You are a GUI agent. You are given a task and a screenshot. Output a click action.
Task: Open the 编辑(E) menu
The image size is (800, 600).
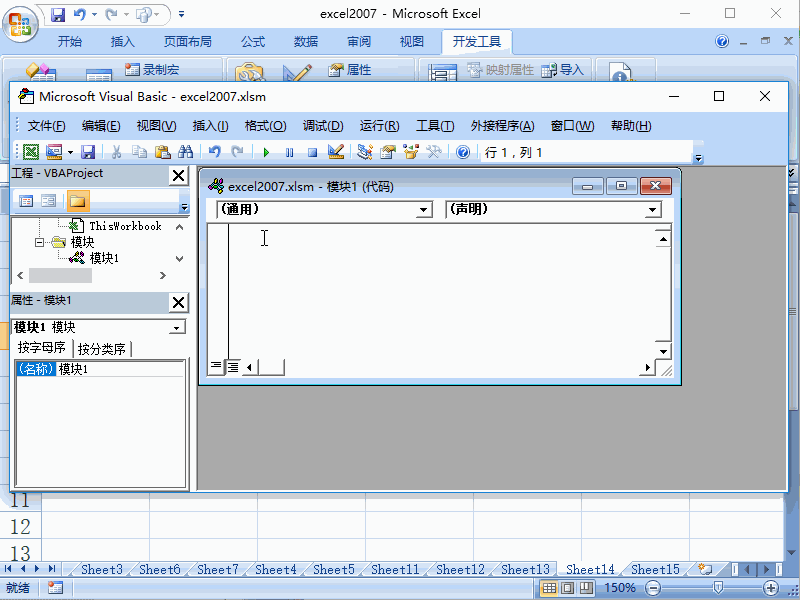tap(101, 126)
